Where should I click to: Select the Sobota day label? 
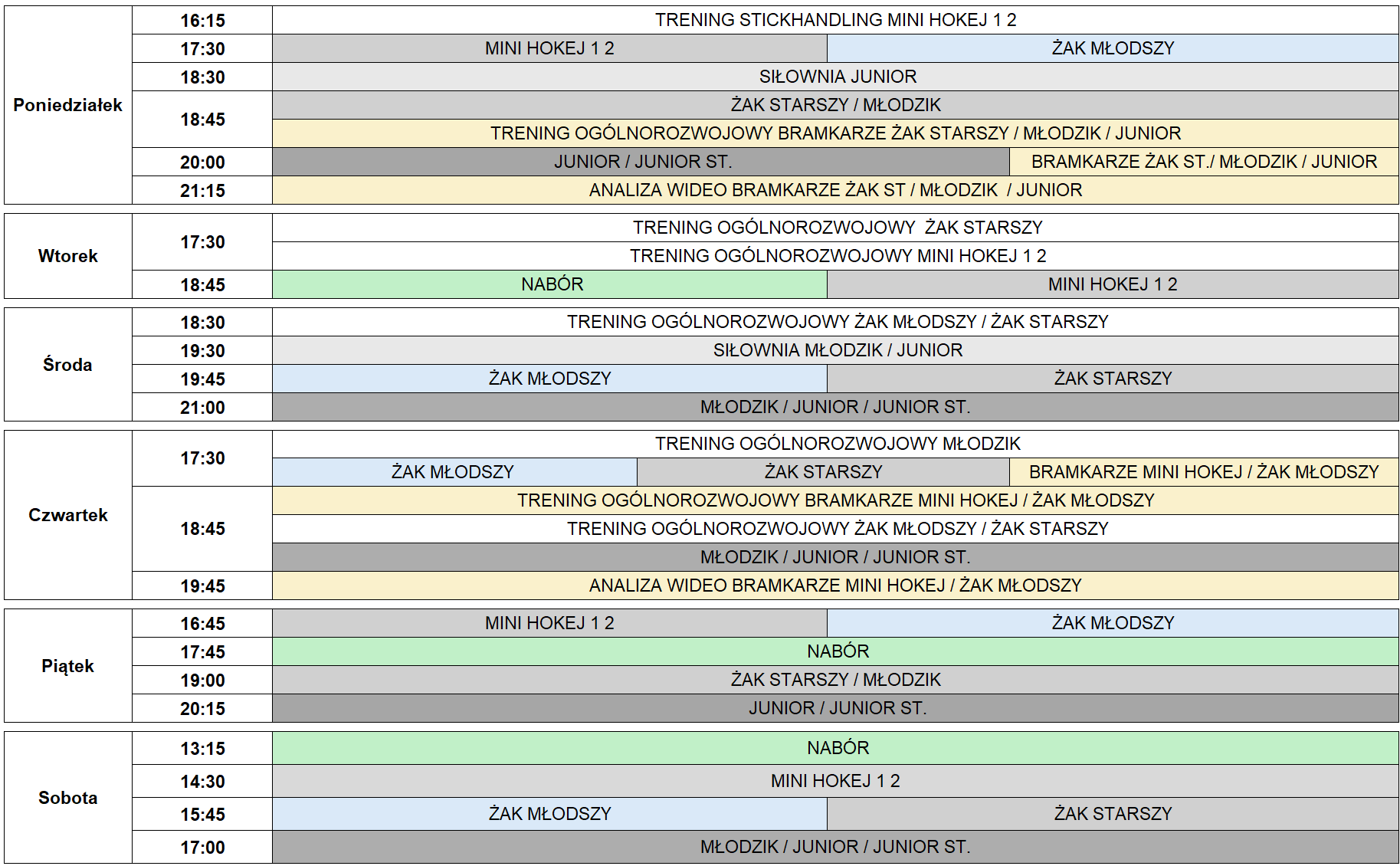click(67, 798)
